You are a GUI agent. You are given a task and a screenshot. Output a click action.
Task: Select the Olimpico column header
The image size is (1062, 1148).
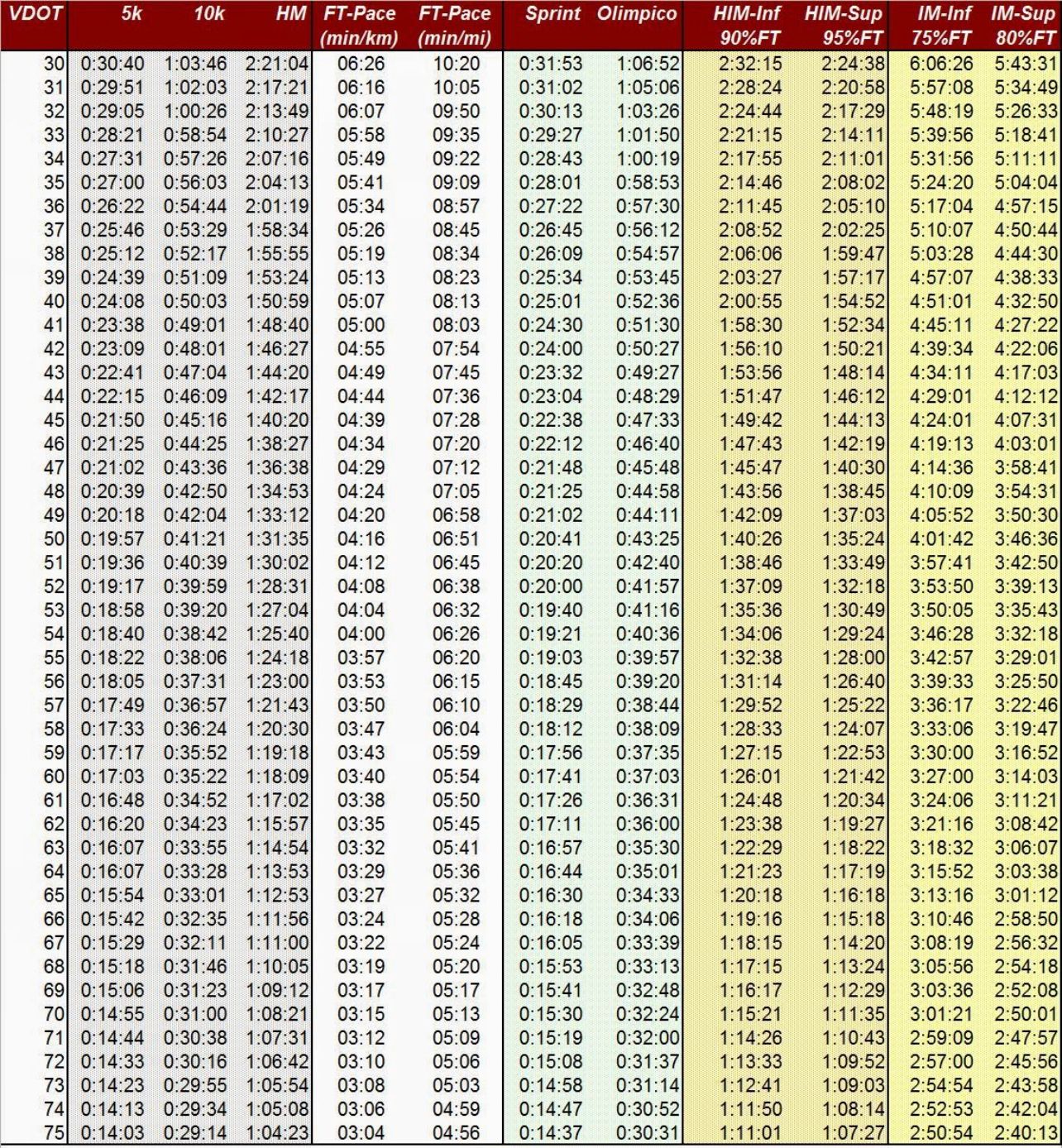[x=636, y=14]
